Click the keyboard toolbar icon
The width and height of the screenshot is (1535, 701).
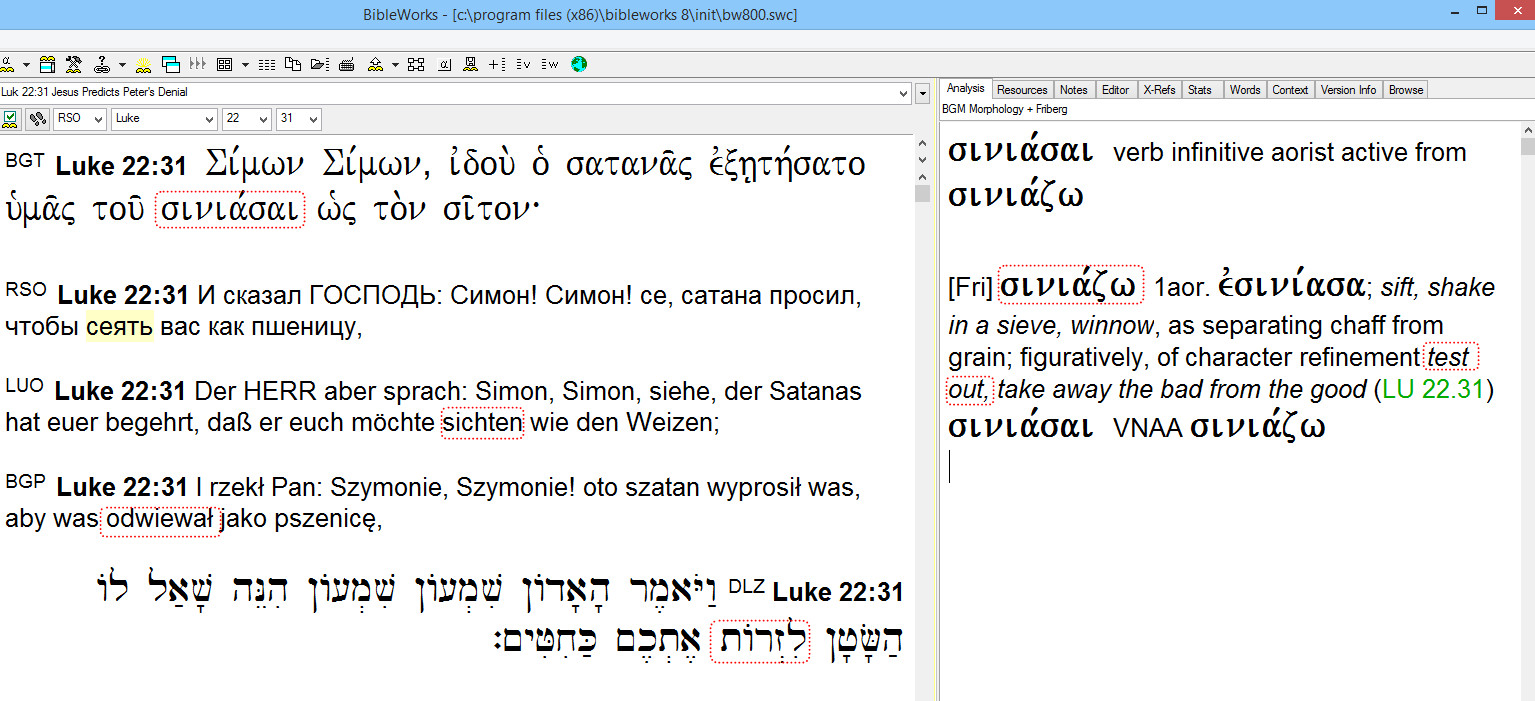tap(347, 64)
